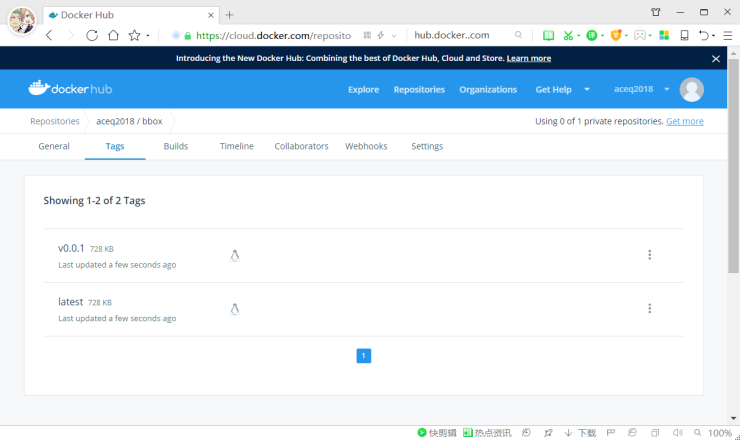
Task: Click the search magnifier icon
Action: click(518, 35)
